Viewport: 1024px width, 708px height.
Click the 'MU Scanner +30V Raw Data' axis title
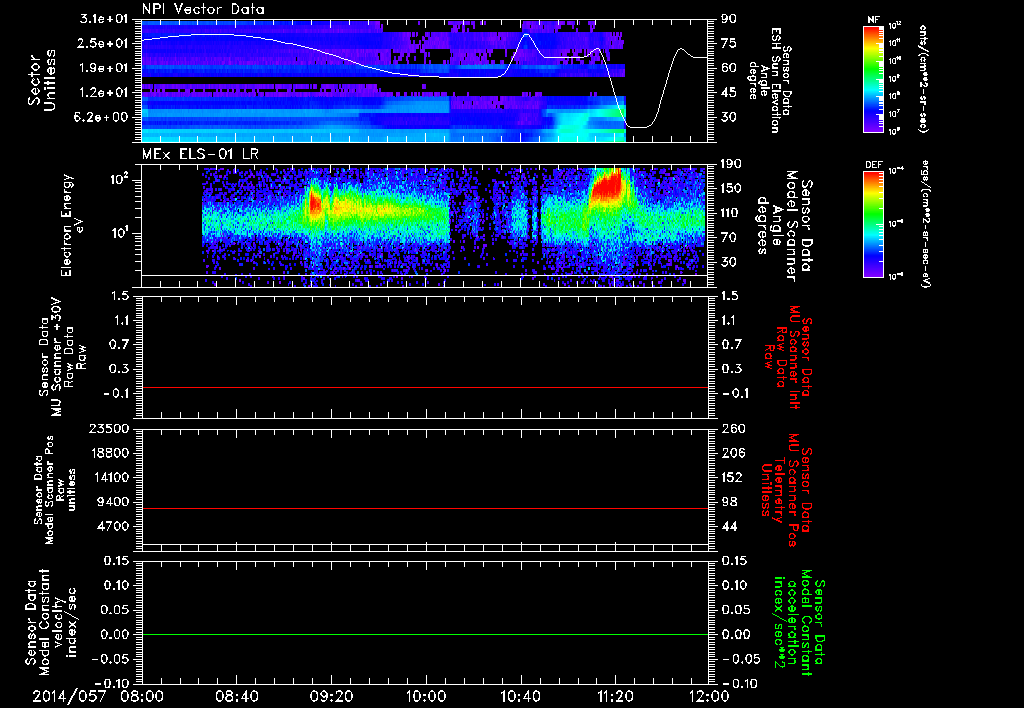[62, 357]
